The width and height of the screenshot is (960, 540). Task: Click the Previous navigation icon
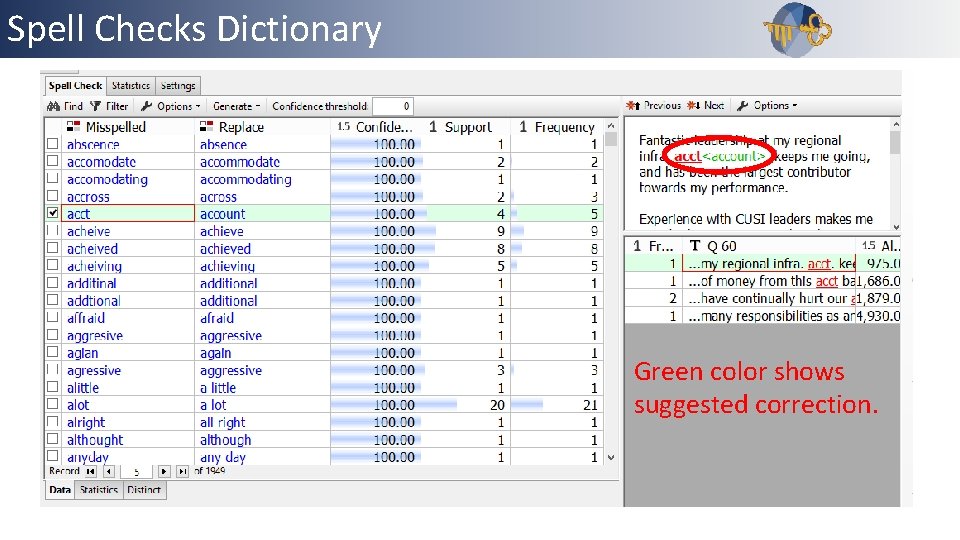click(x=633, y=105)
